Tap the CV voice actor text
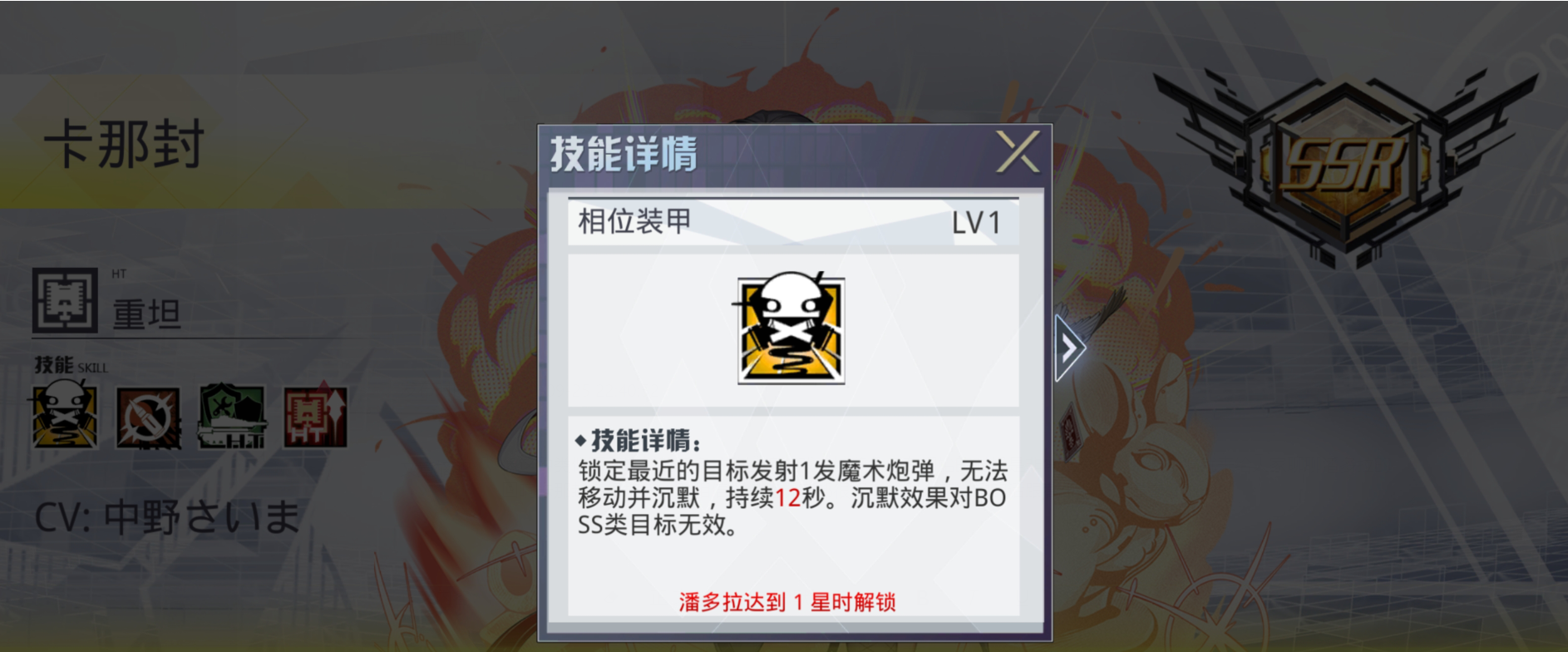 (167, 517)
